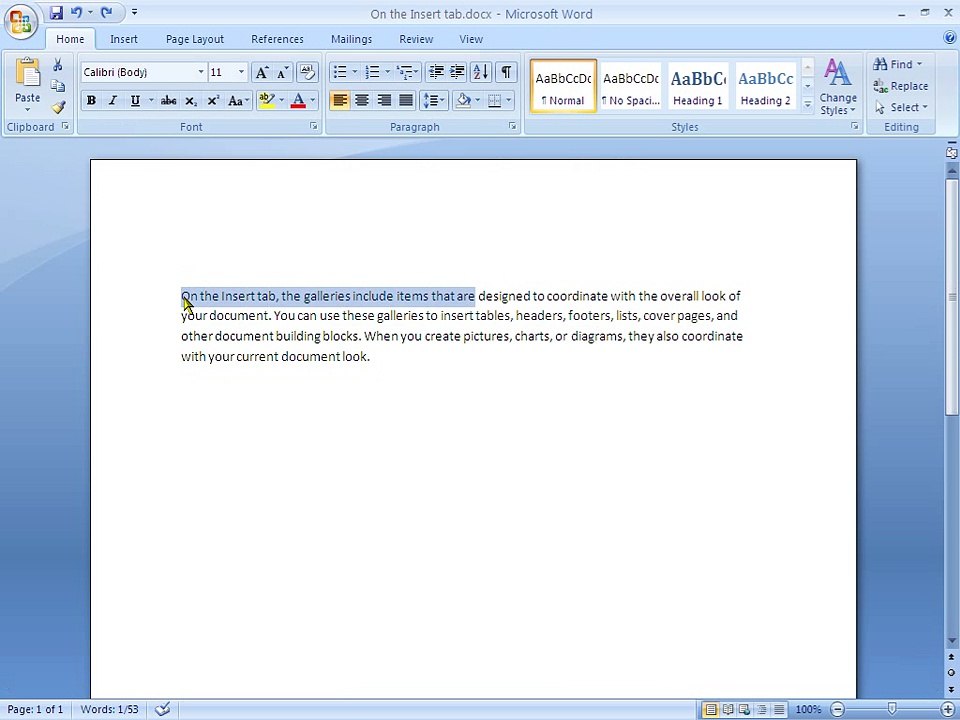Image resolution: width=960 pixels, height=720 pixels.
Task: Apply the No Spacing style
Action: 631,86
